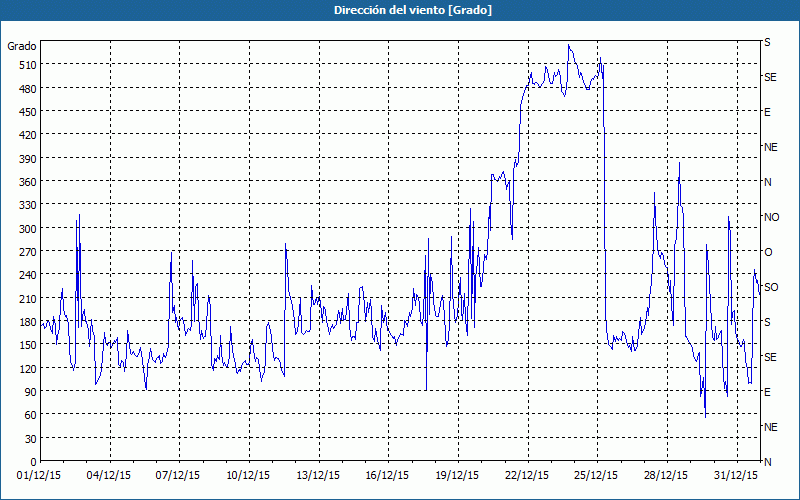Click the 480 y-axis value
This screenshot has height=500, width=800.
(28, 89)
